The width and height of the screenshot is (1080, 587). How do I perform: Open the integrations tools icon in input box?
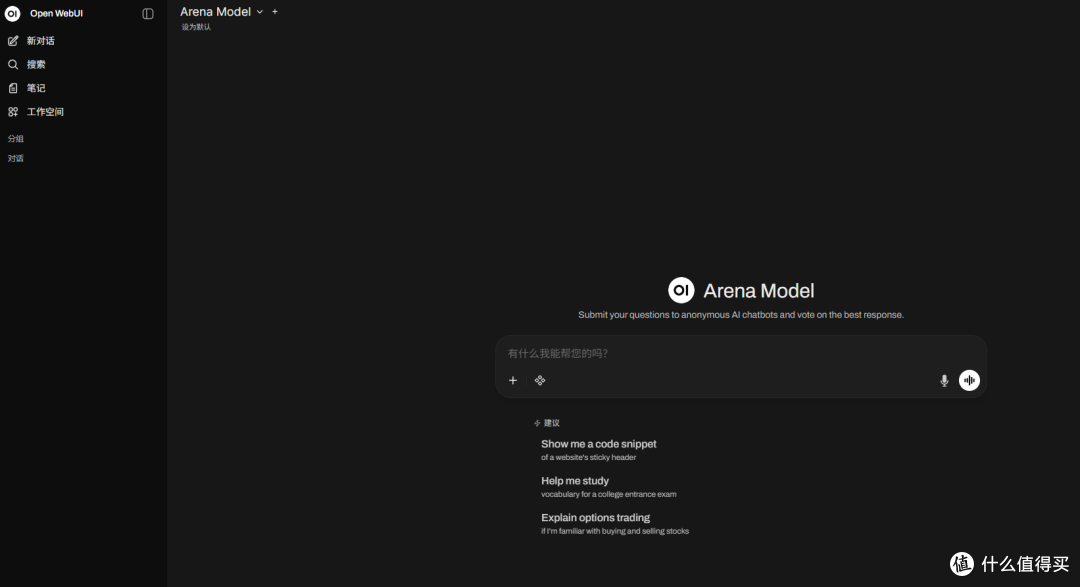[x=540, y=380]
